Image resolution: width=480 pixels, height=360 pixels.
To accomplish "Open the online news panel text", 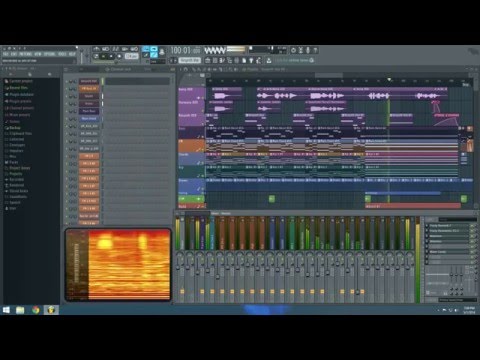I will pyautogui.click(x=292, y=60).
